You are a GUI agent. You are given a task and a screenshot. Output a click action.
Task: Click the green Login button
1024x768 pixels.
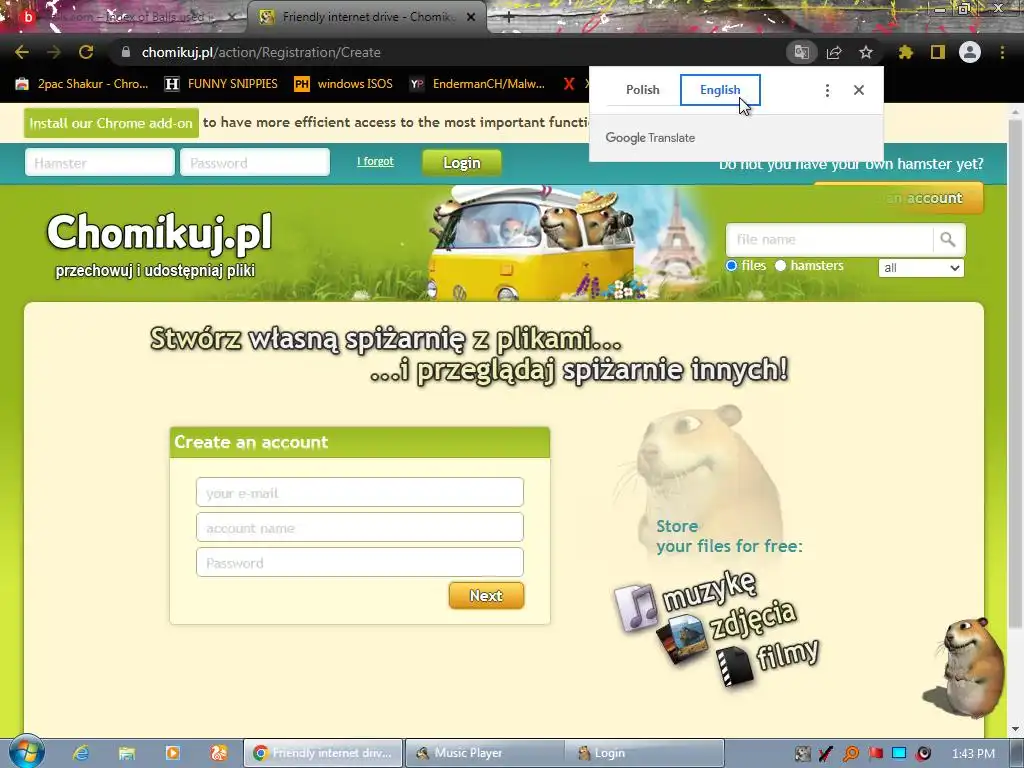click(462, 163)
